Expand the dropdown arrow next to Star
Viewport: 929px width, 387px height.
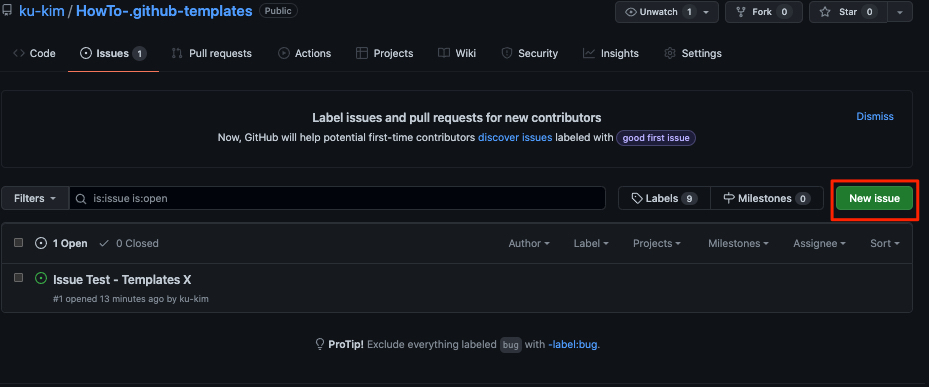point(900,12)
